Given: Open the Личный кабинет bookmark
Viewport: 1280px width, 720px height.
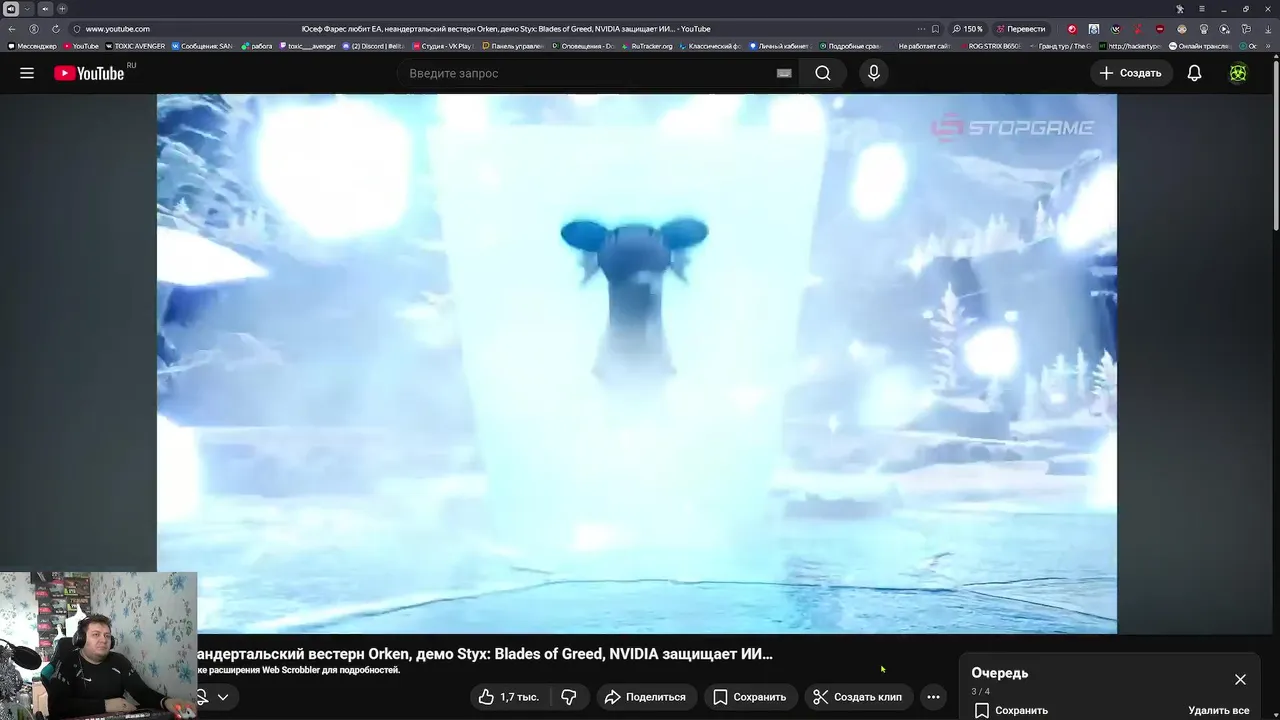Looking at the screenshot, I should coord(778,46).
